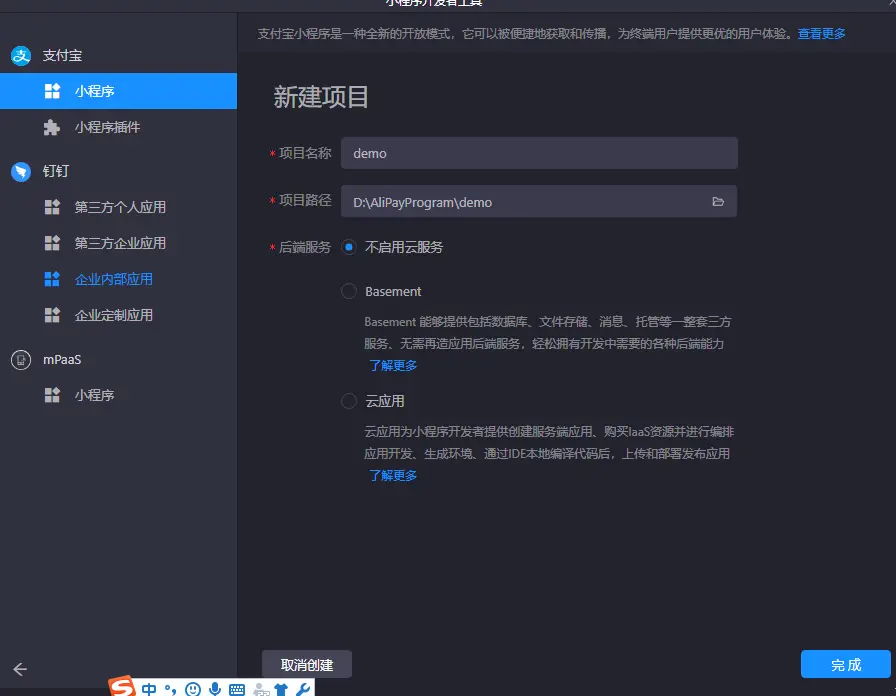Viewport: 896px width, 696px height.
Task: Click the icon beside 第三方企业应用
Action: (52, 243)
